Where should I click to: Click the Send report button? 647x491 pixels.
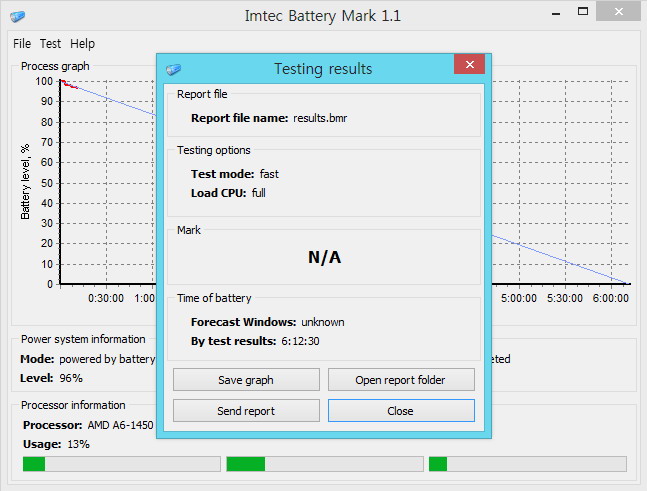pyautogui.click(x=246, y=411)
